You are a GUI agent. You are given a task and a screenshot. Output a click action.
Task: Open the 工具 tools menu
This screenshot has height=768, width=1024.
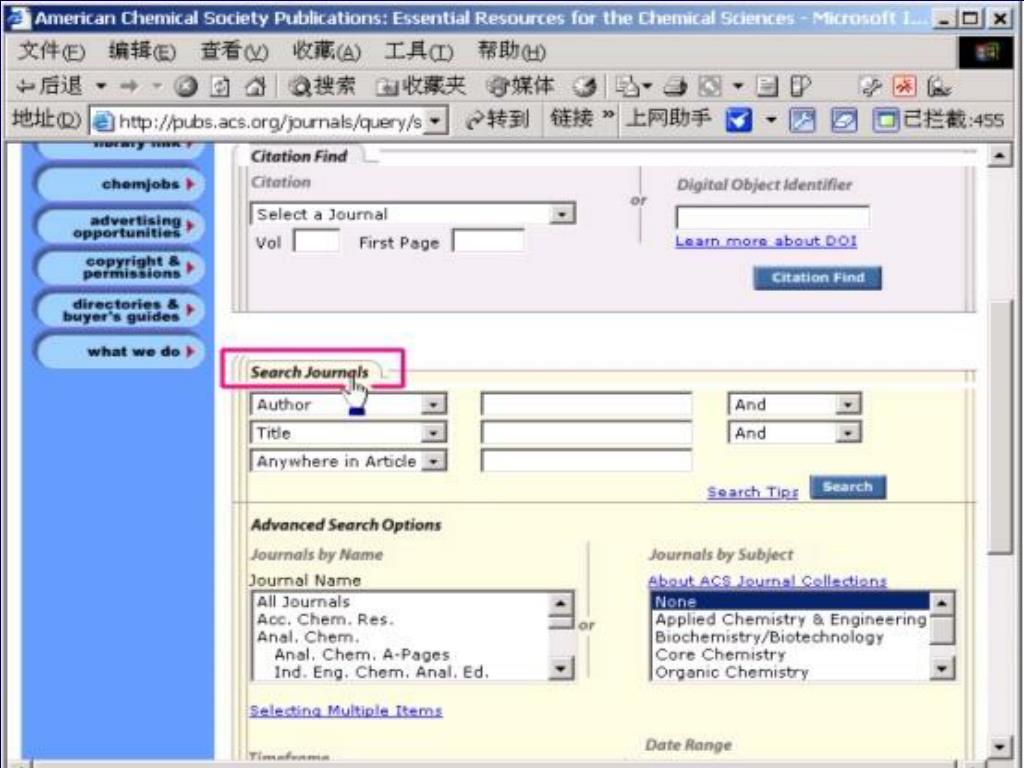tap(418, 50)
